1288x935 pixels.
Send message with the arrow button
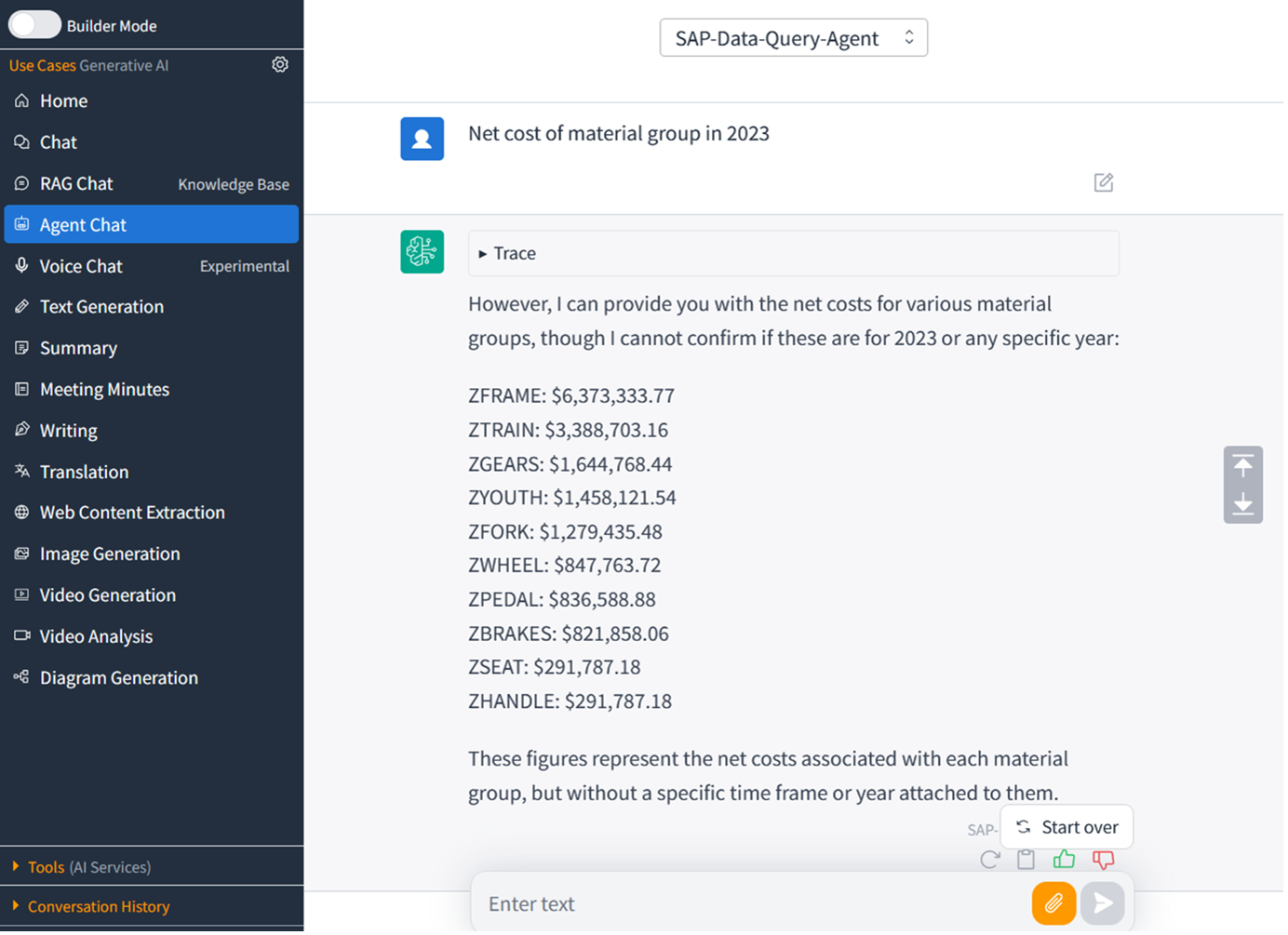pos(1103,902)
